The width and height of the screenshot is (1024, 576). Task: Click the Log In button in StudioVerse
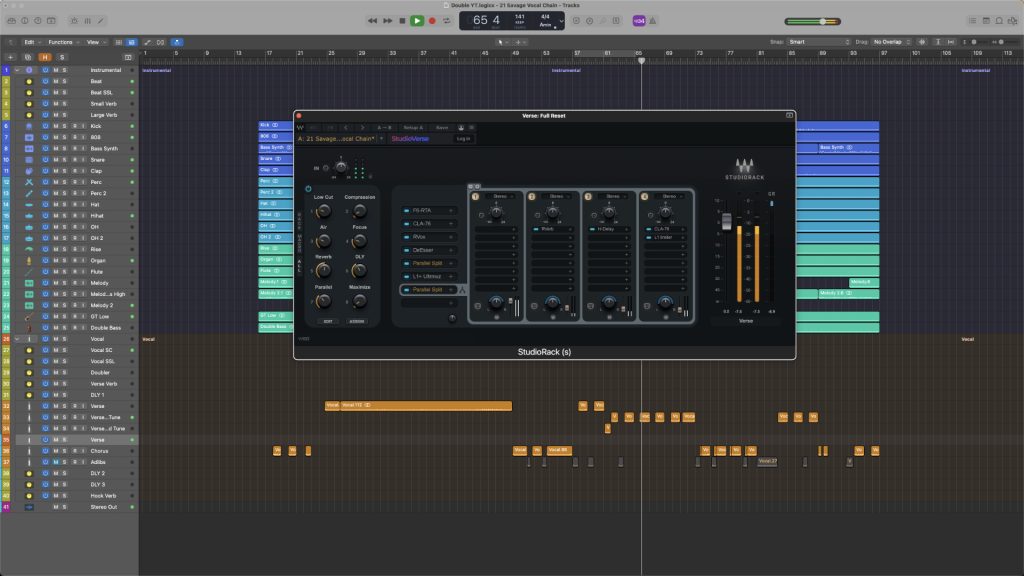(x=464, y=138)
